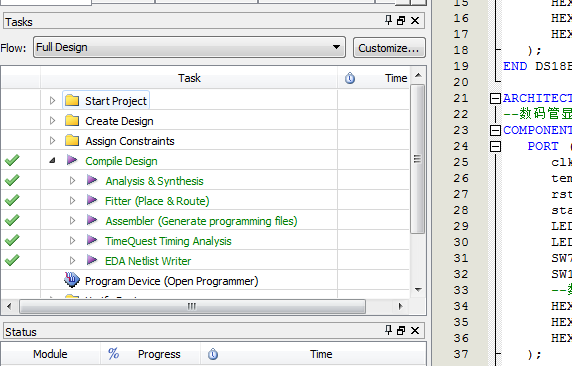Viewport: 572px width, 366px height.
Task: Expand the Fitter (Place & Route) task
Action: (x=72, y=201)
